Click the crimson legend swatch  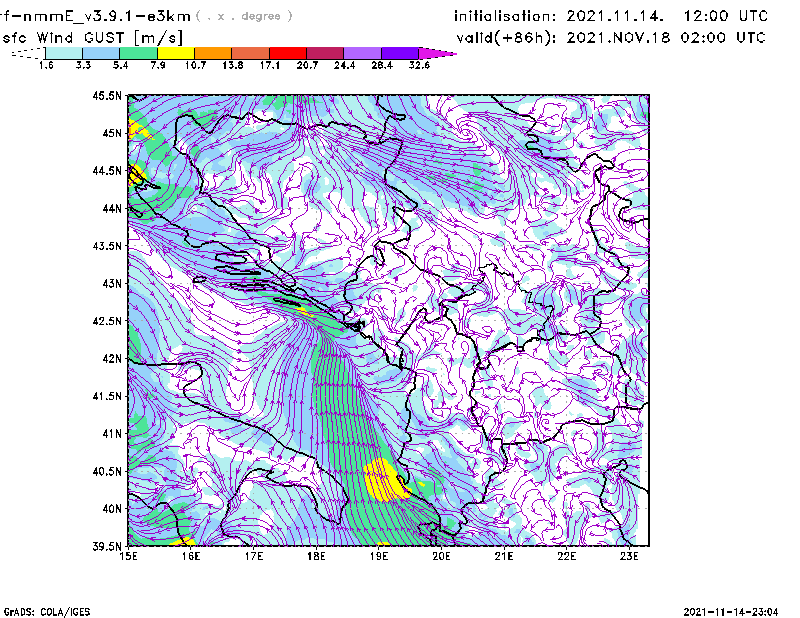(325, 53)
